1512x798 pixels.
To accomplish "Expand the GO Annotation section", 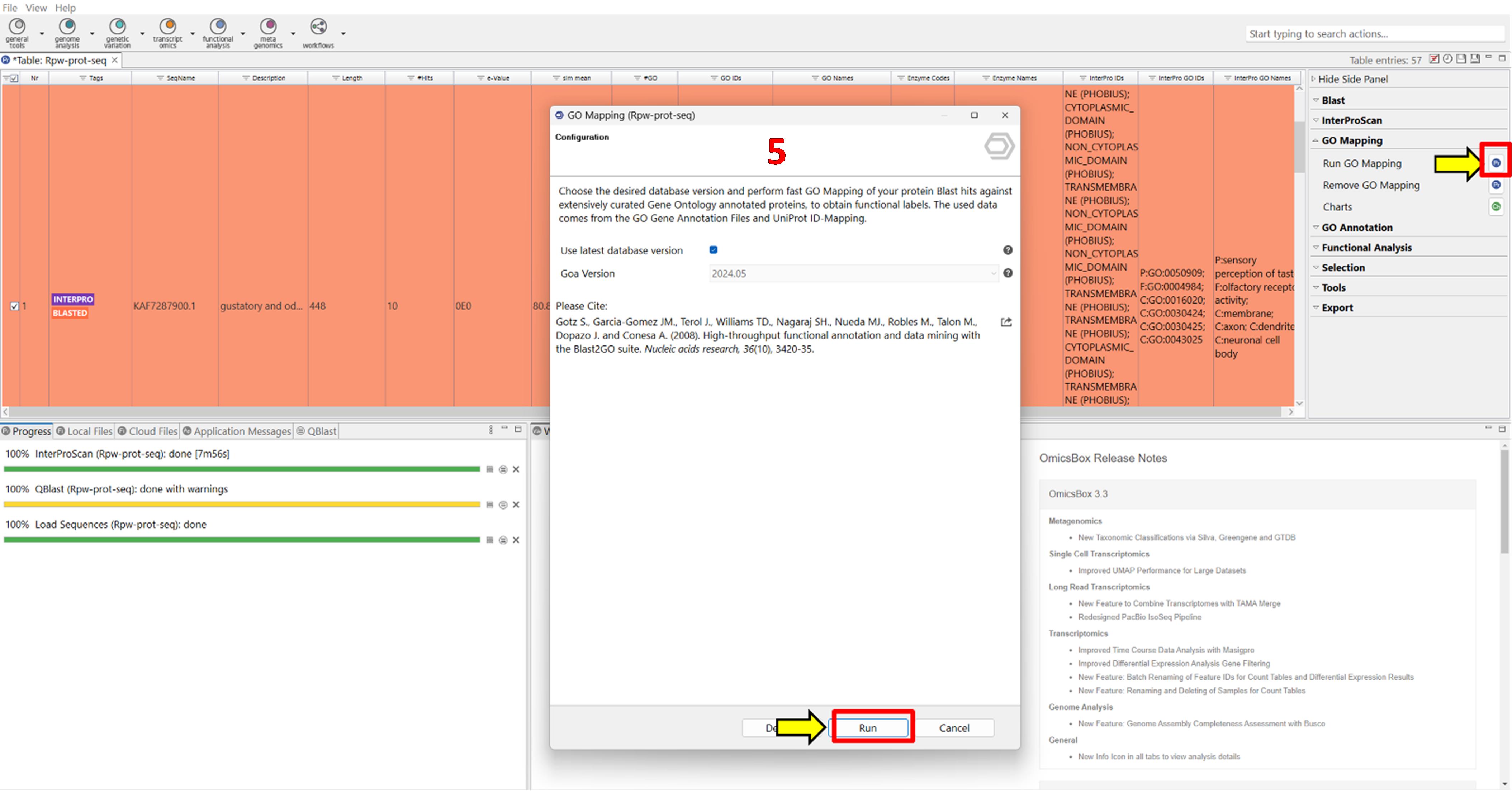I will pos(1356,228).
